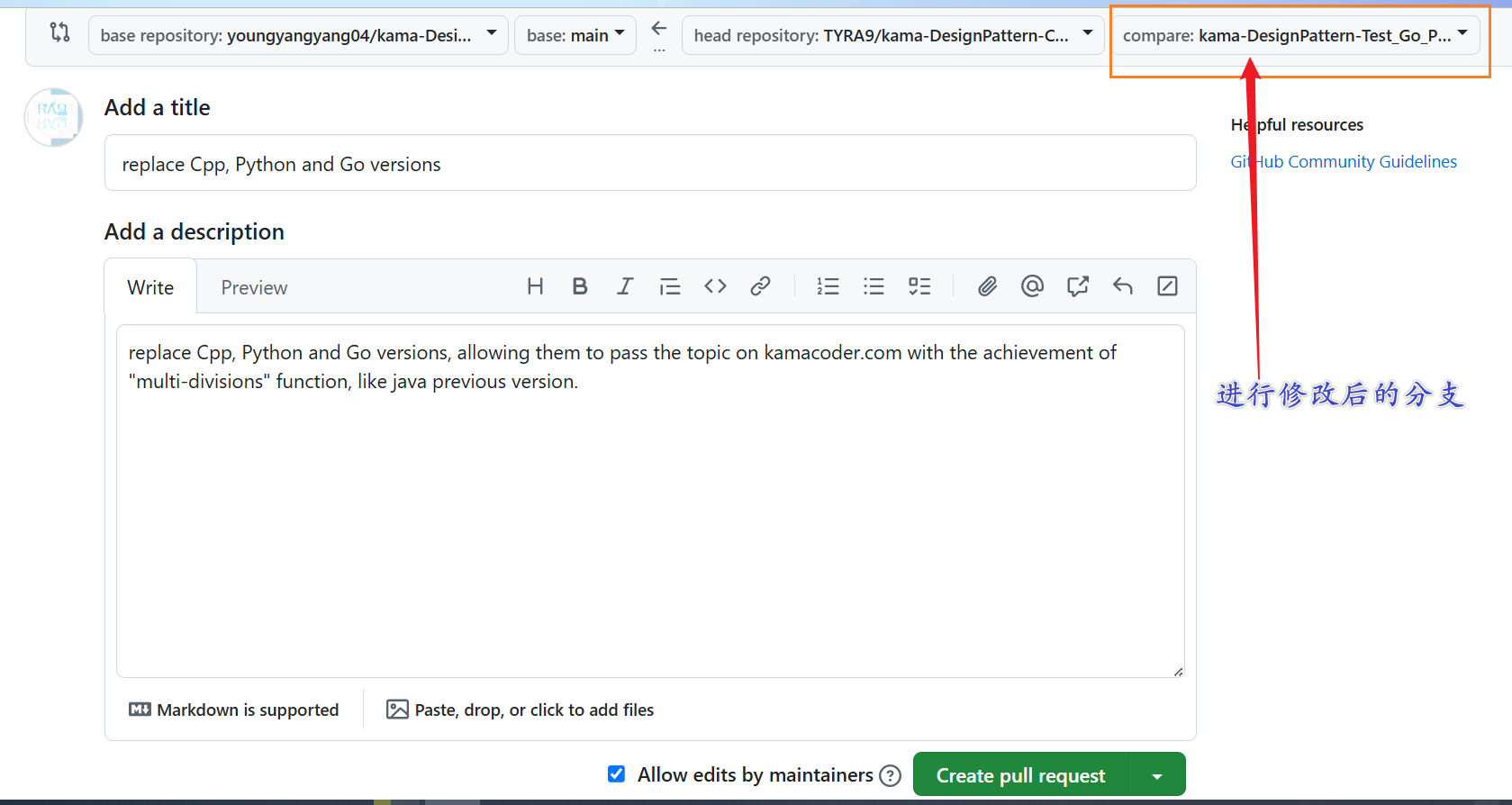Viewport: 1512px width, 805px height.
Task: Click the Add a description heading
Action: pyautogui.click(x=195, y=231)
